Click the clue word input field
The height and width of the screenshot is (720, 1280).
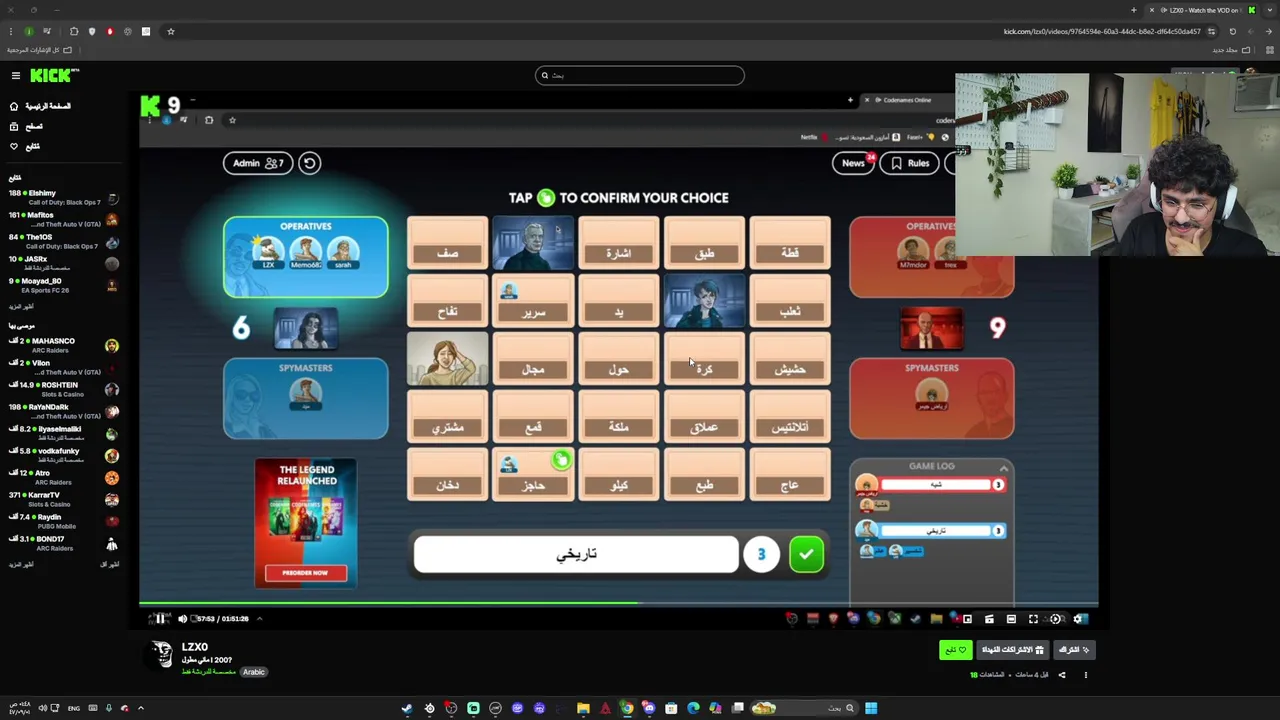pos(576,554)
